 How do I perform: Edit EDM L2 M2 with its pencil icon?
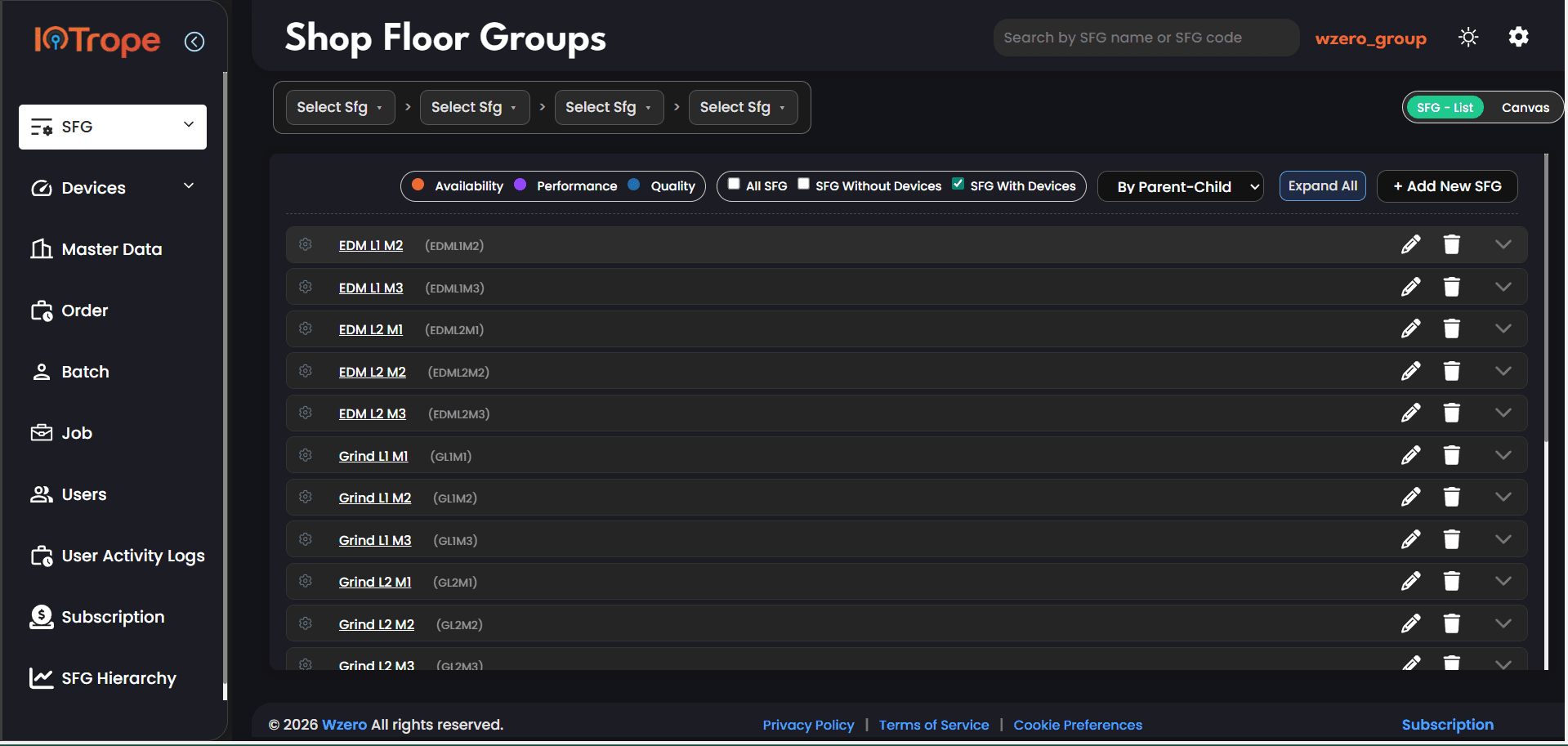tap(1410, 371)
